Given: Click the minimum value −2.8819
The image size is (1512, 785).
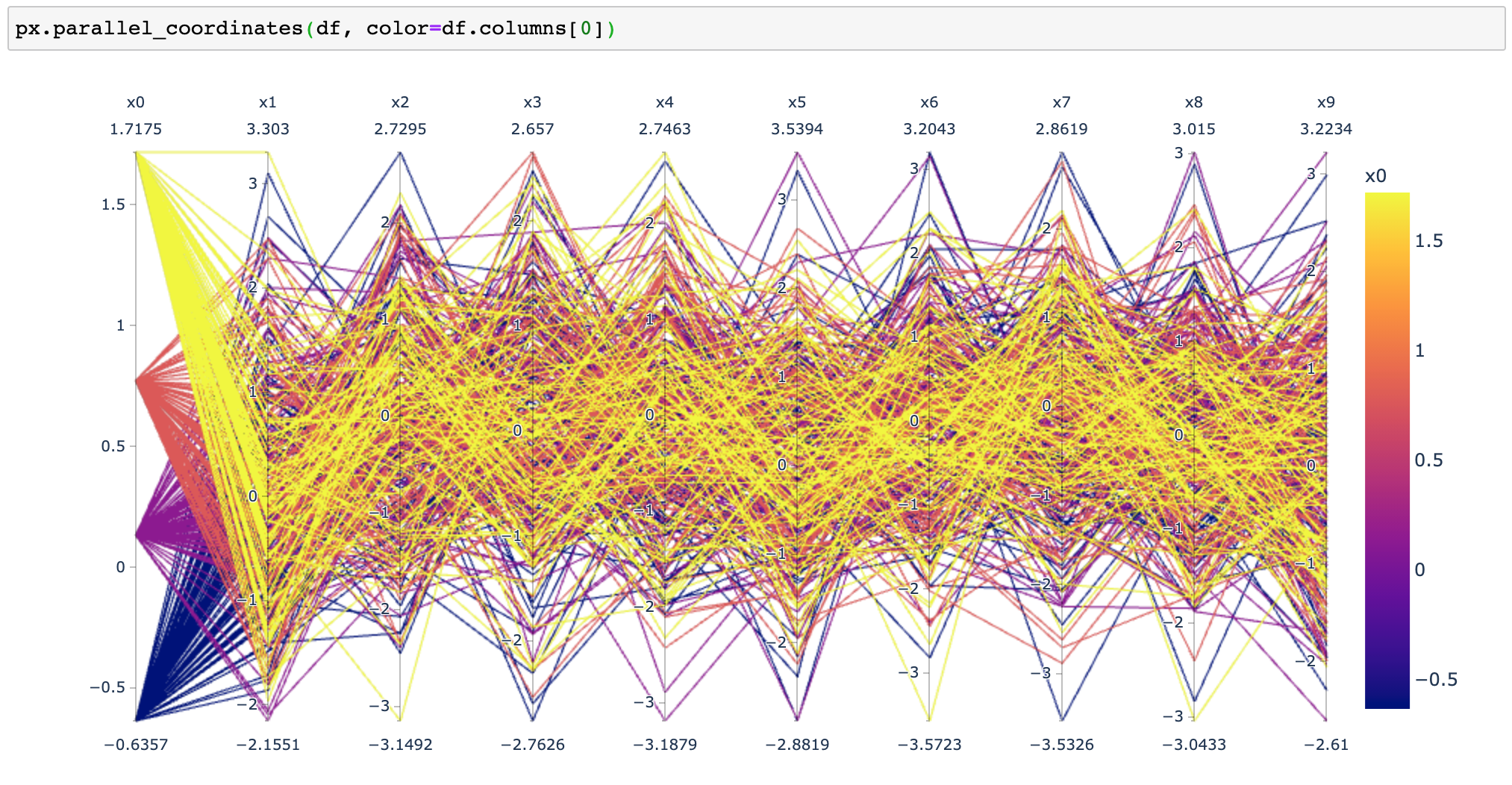Looking at the screenshot, I should (797, 745).
